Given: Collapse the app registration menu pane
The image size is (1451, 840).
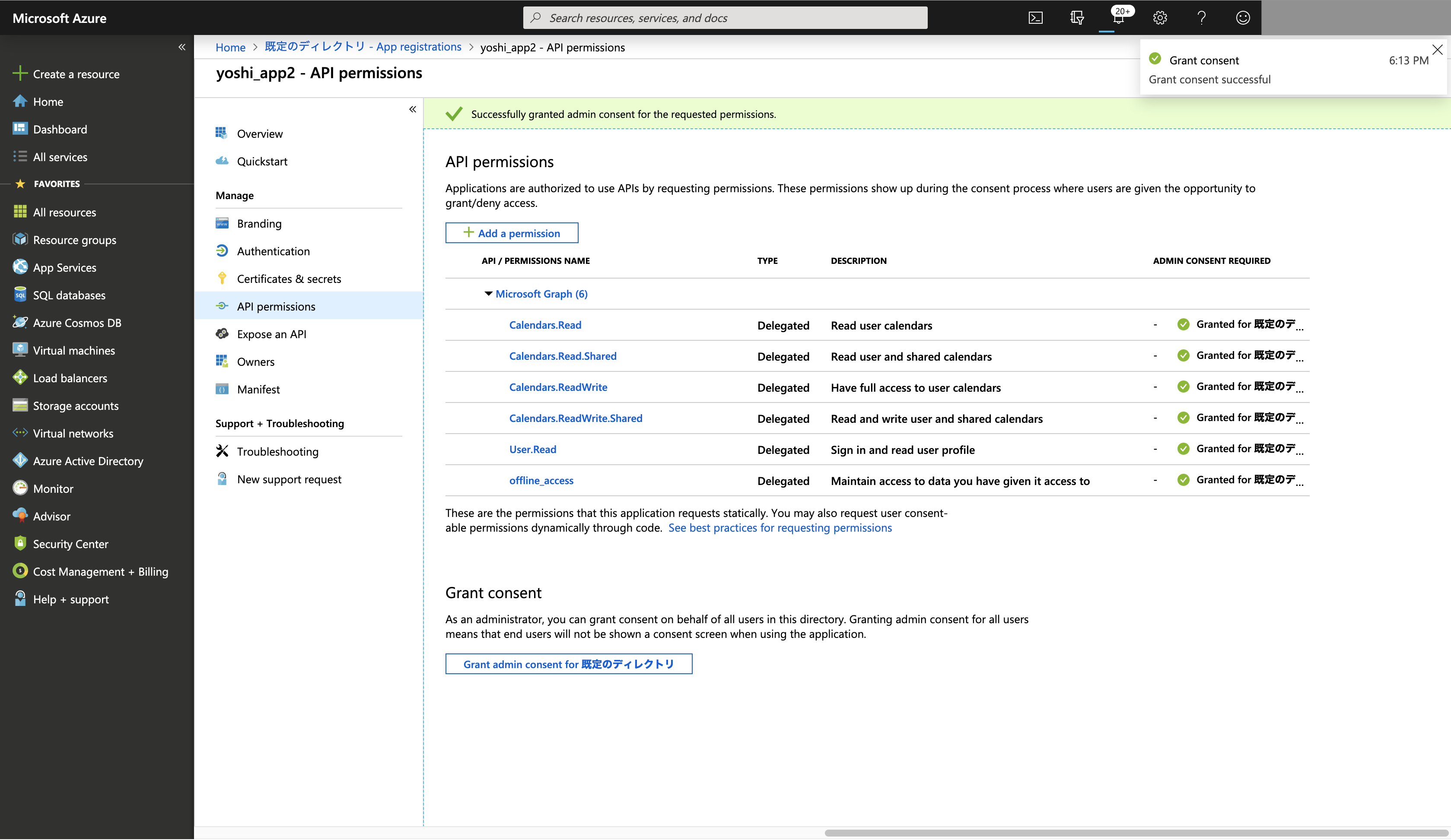Looking at the screenshot, I should (x=412, y=109).
